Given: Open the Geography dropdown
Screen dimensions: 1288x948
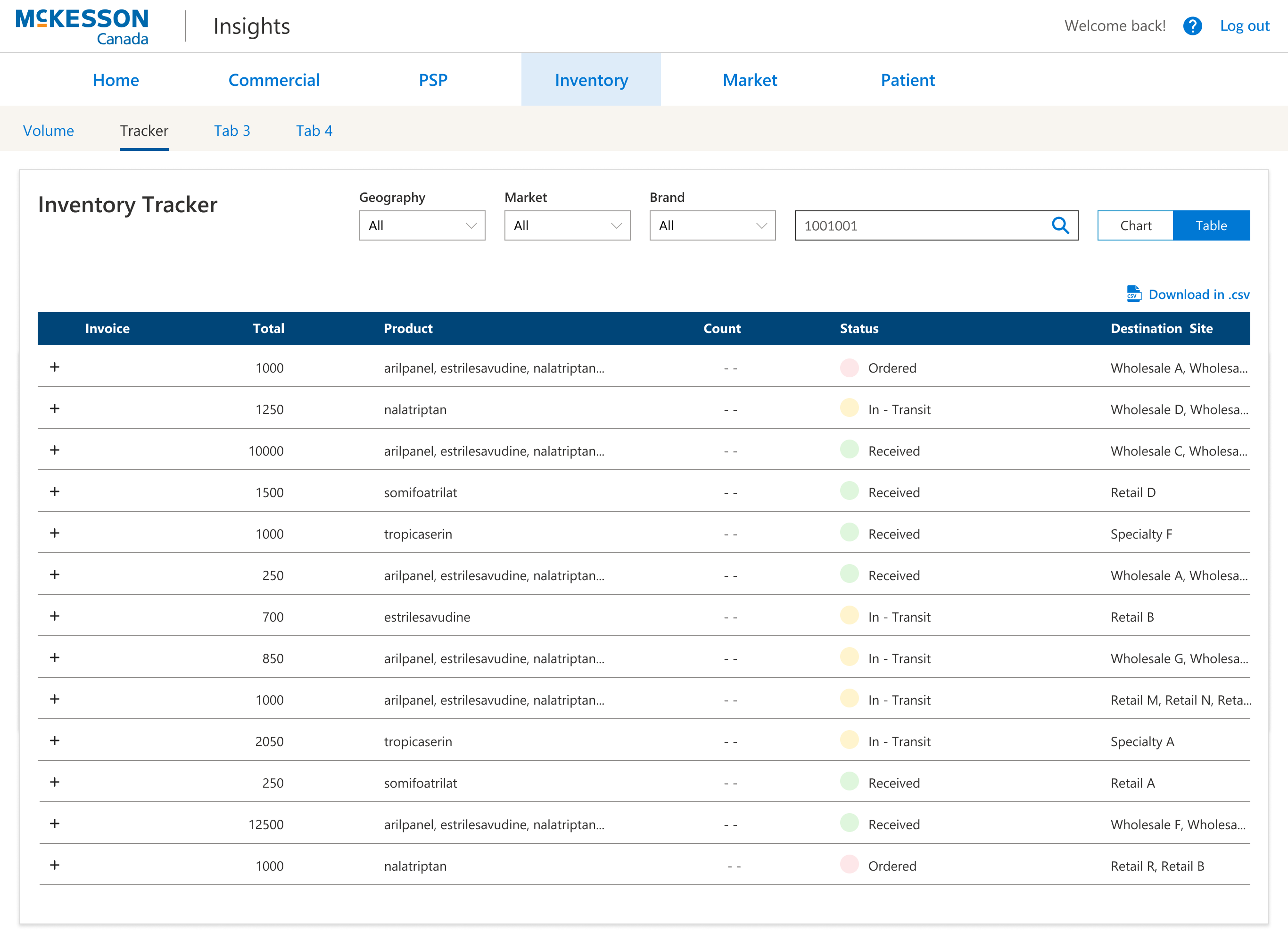Looking at the screenshot, I should coord(421,225).
